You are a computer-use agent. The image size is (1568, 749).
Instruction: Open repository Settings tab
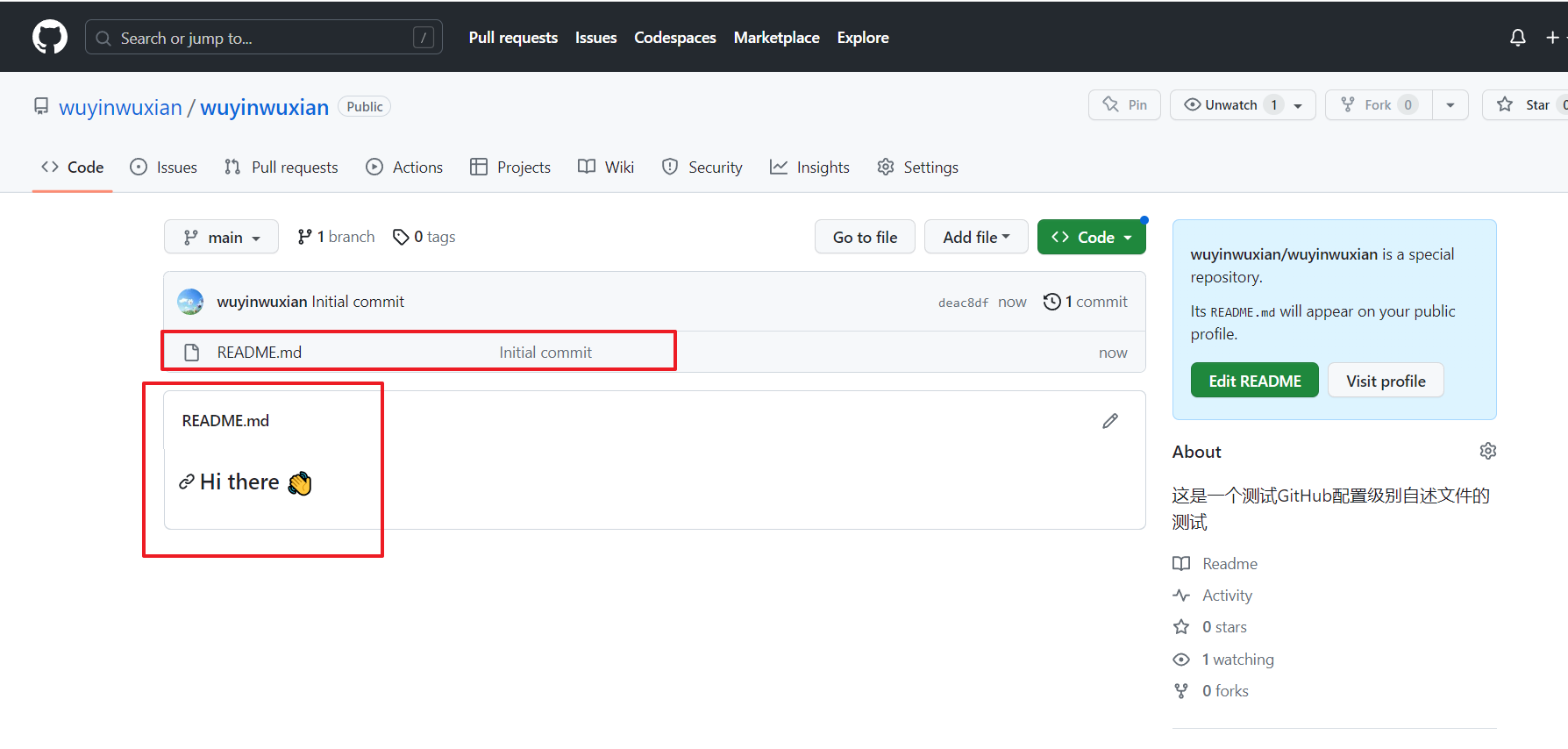pos(917,167)
